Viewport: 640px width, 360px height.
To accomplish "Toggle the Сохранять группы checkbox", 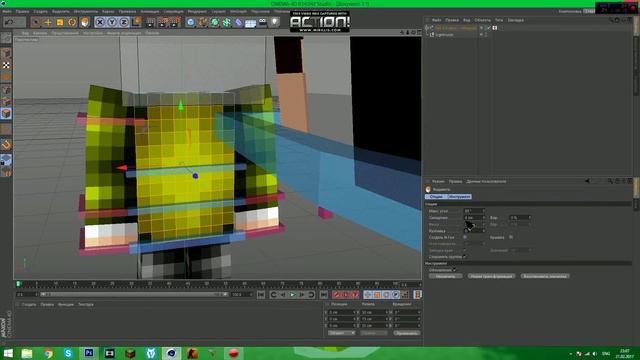I will (464, 257).
